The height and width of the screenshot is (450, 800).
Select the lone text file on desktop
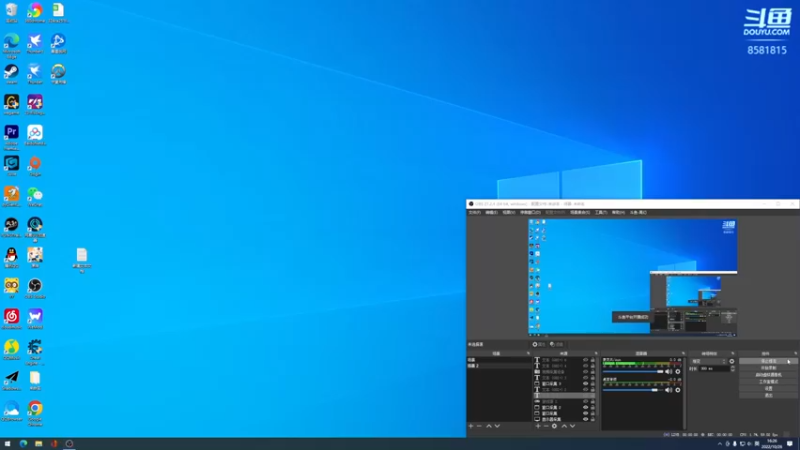(82, 260)
